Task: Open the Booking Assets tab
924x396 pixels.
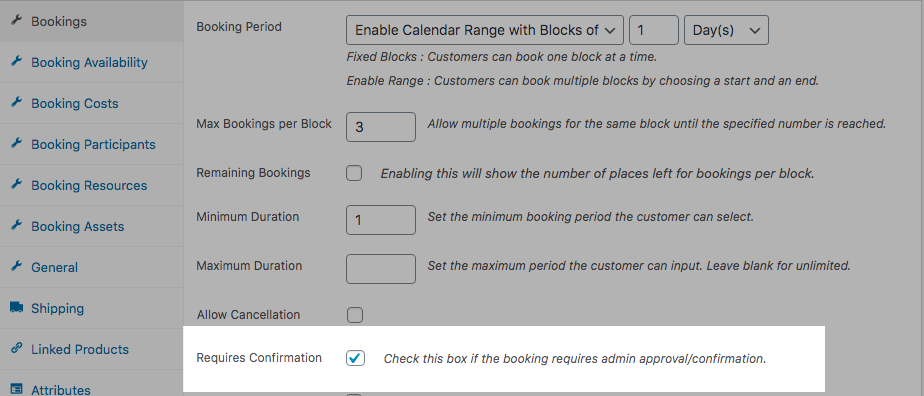Action: (x=78, y=226)
